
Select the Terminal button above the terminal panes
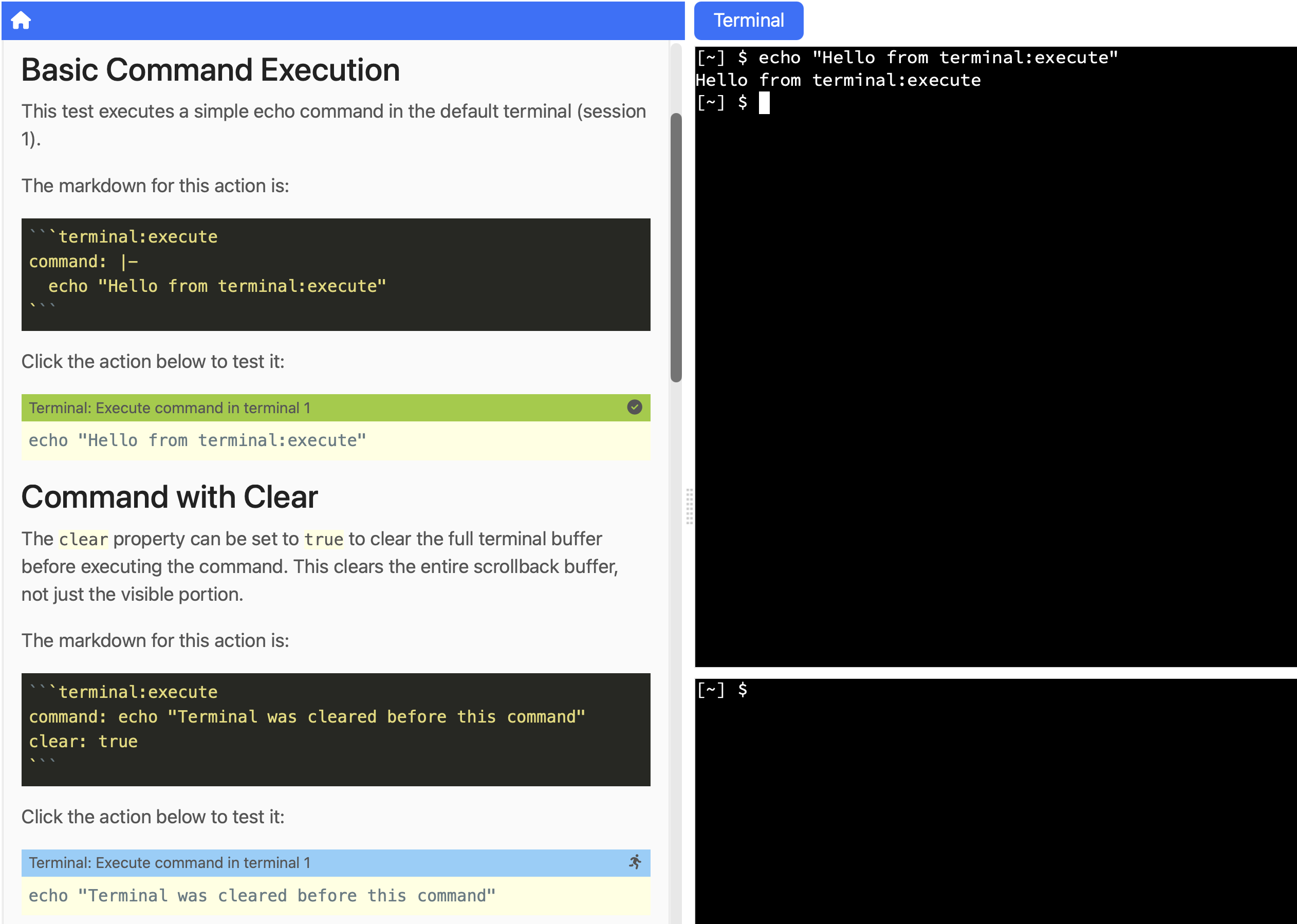[x=748, y=20]
